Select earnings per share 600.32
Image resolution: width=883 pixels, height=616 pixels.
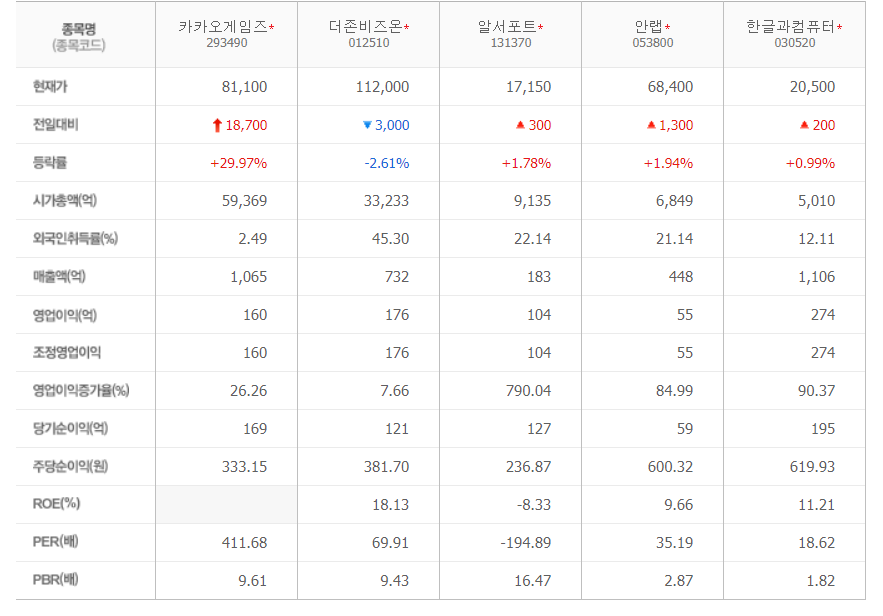click(x=670, y=467)
